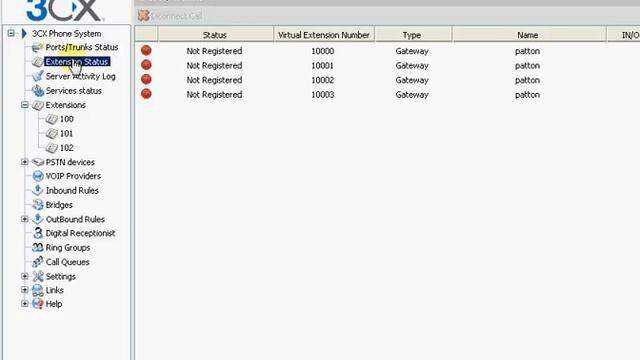Click the Bridges icon
This screenshot has height=360, width=640.
coord(38,204)
